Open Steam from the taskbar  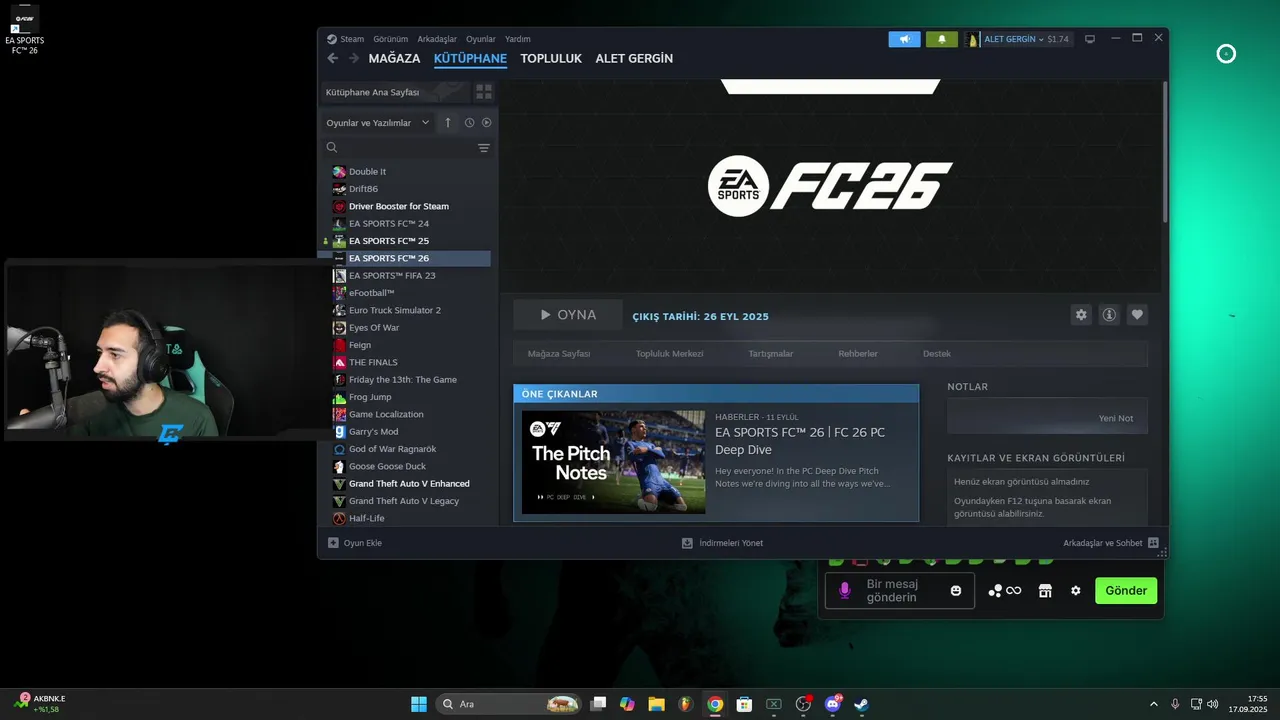(x=861, y=704)
